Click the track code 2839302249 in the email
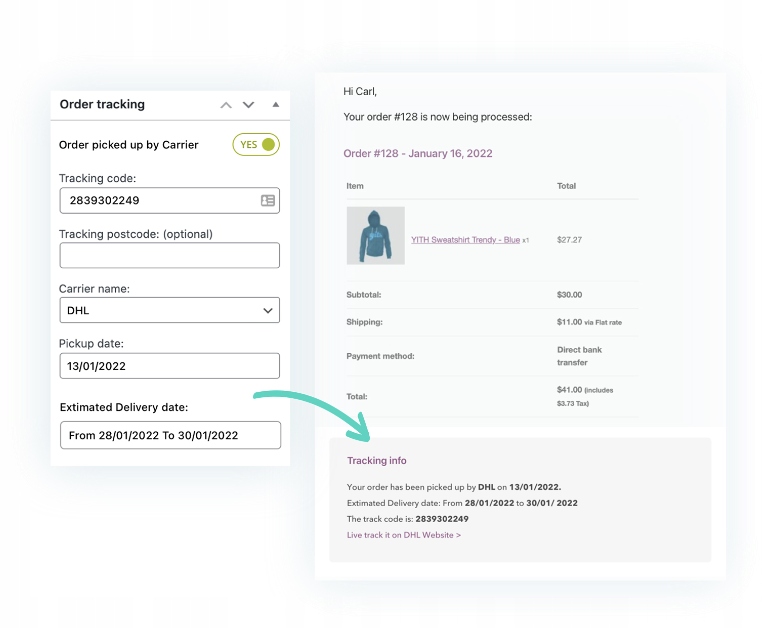Screen dimensions: 762x628 442,519
